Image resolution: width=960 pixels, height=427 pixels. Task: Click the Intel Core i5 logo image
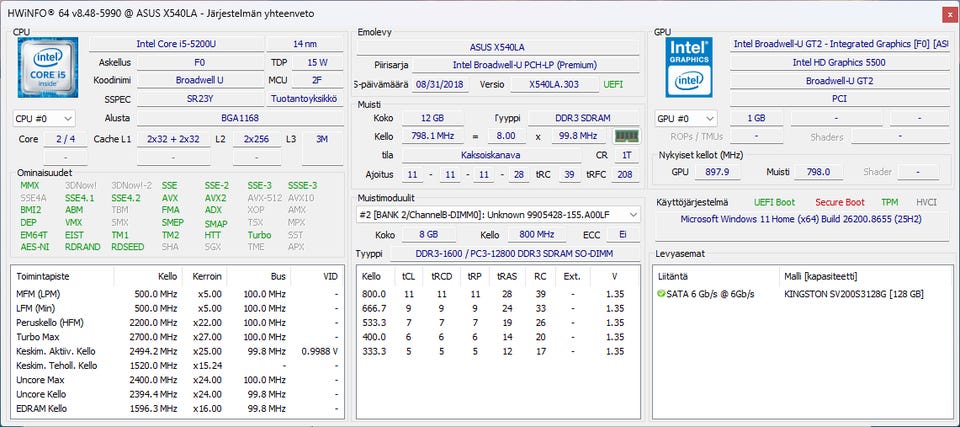coord(48,67)
